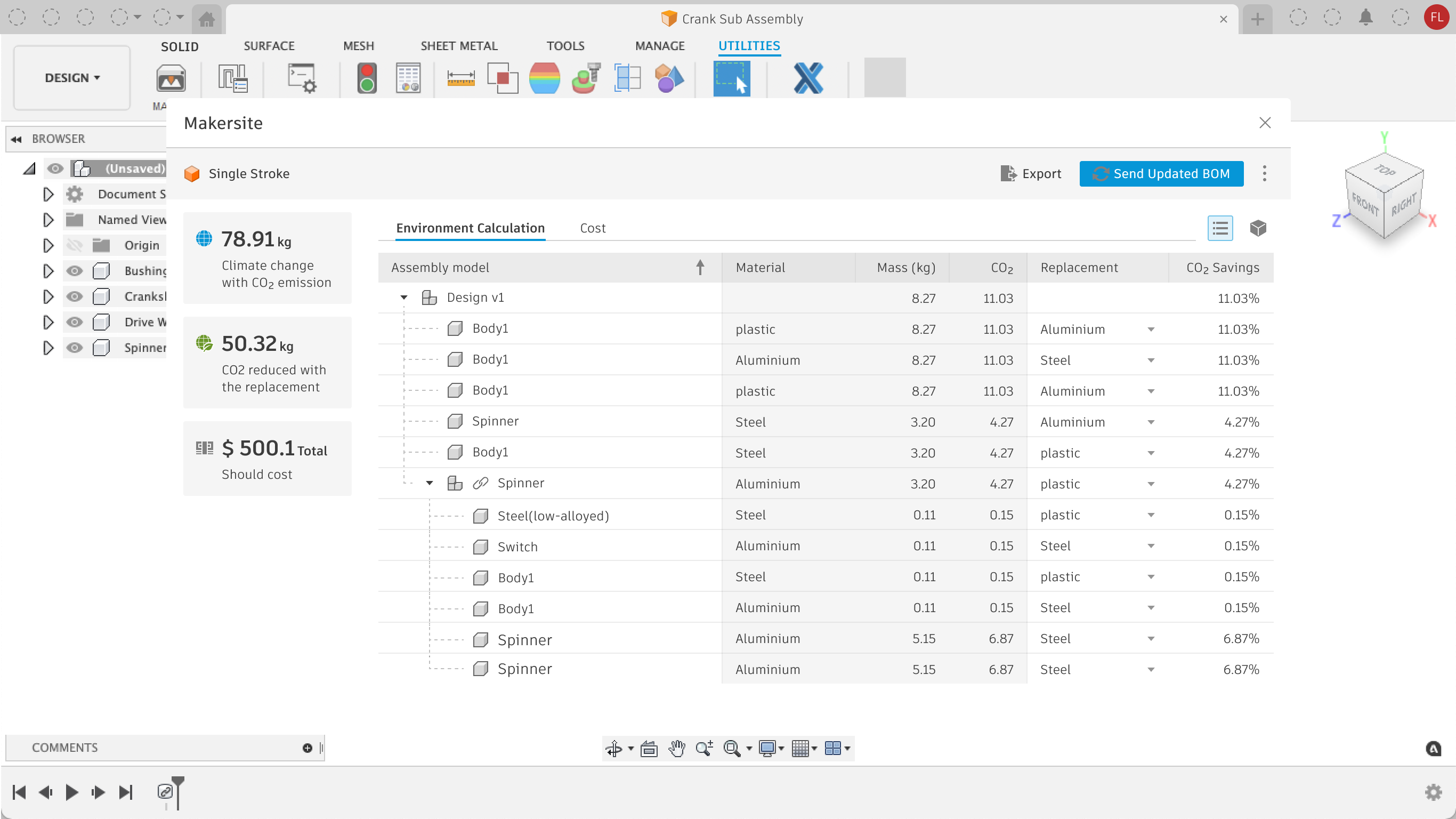Screen dimensions: 1456x819
Task: Open a new document tab with plus
Action: [1257, 19]
